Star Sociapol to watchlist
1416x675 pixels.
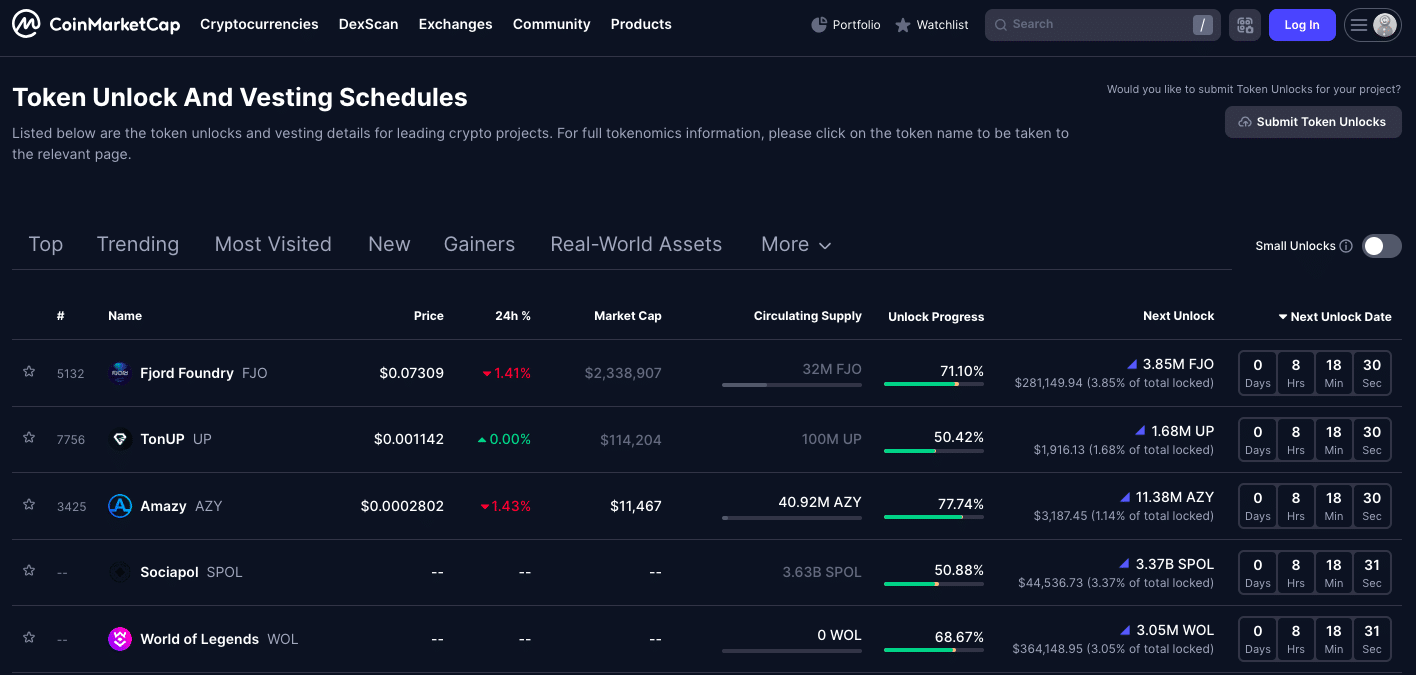[29, 570]
